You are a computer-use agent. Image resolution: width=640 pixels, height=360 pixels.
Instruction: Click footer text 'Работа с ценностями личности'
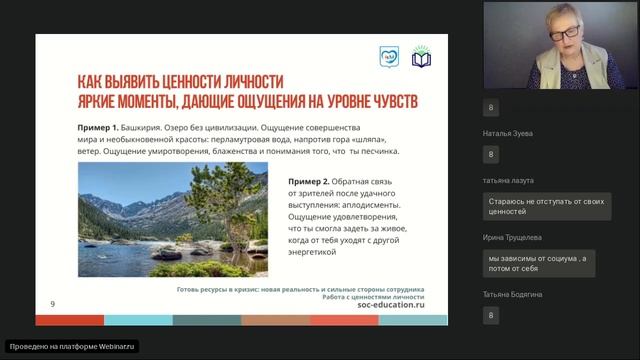coord(373,297)
